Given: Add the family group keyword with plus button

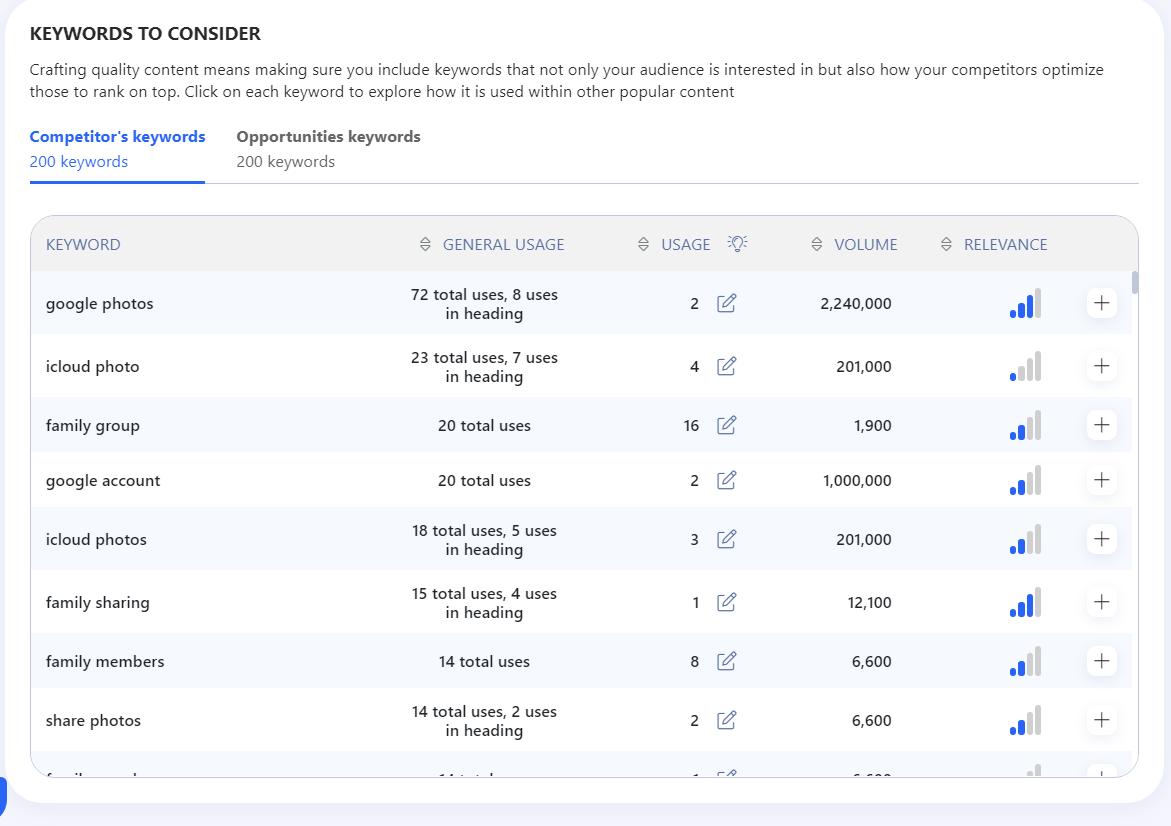Looking at the screenshot, I should [1102, 424].
